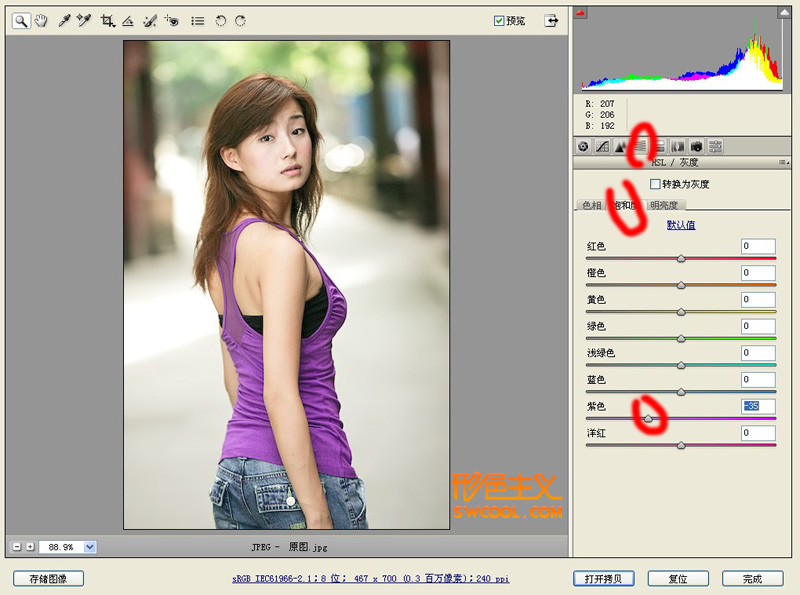The height and width of the screenshot is (595, 800).
Task: Click the 复位 reset button
Action: (678, 579)
